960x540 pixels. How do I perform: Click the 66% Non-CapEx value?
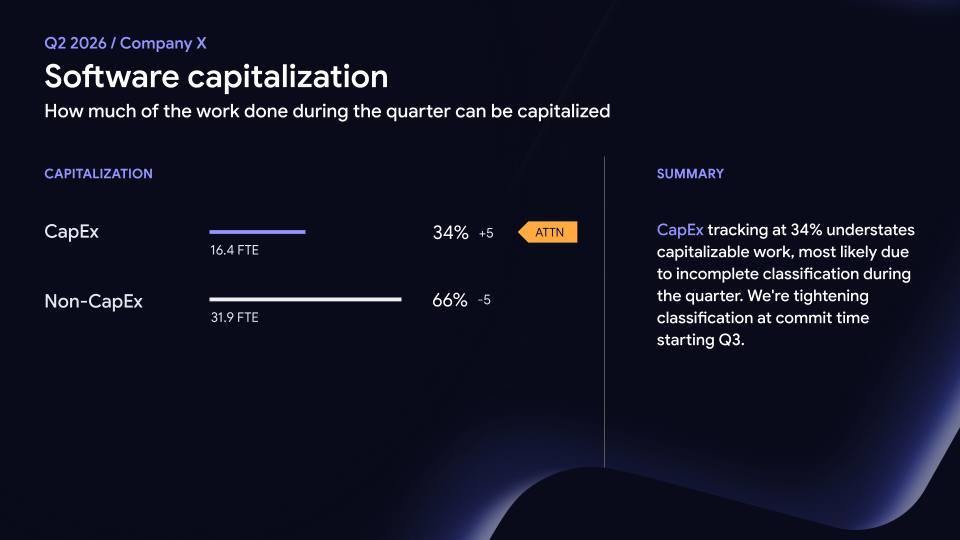pyautogui.click(x=450, y=300)
